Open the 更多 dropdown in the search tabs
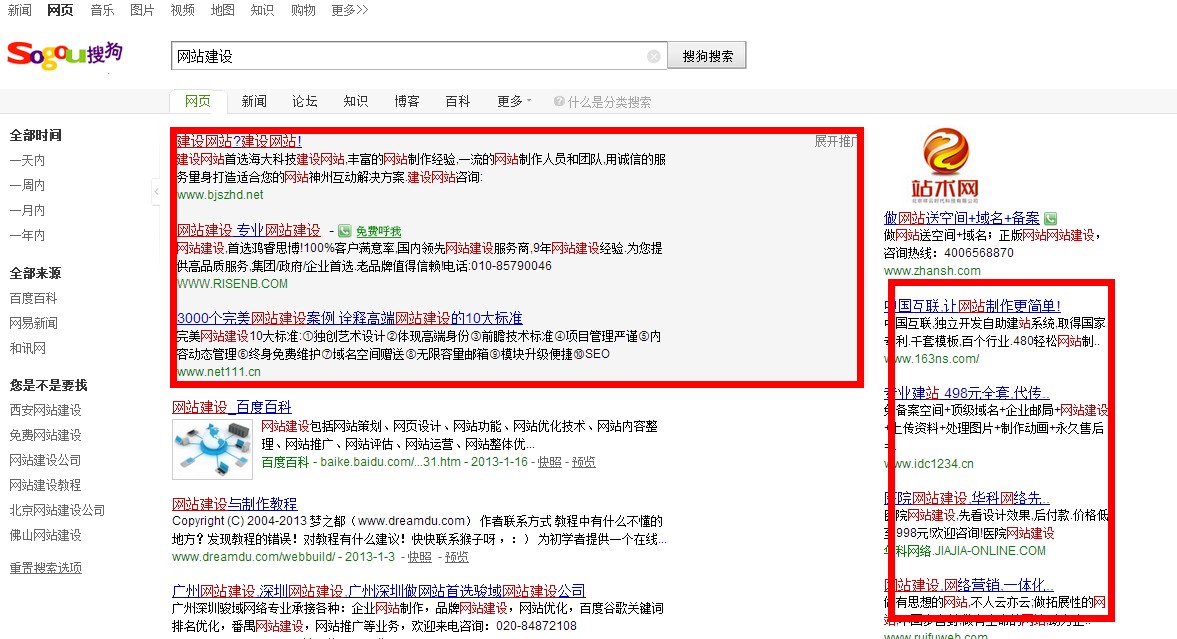 510,101
